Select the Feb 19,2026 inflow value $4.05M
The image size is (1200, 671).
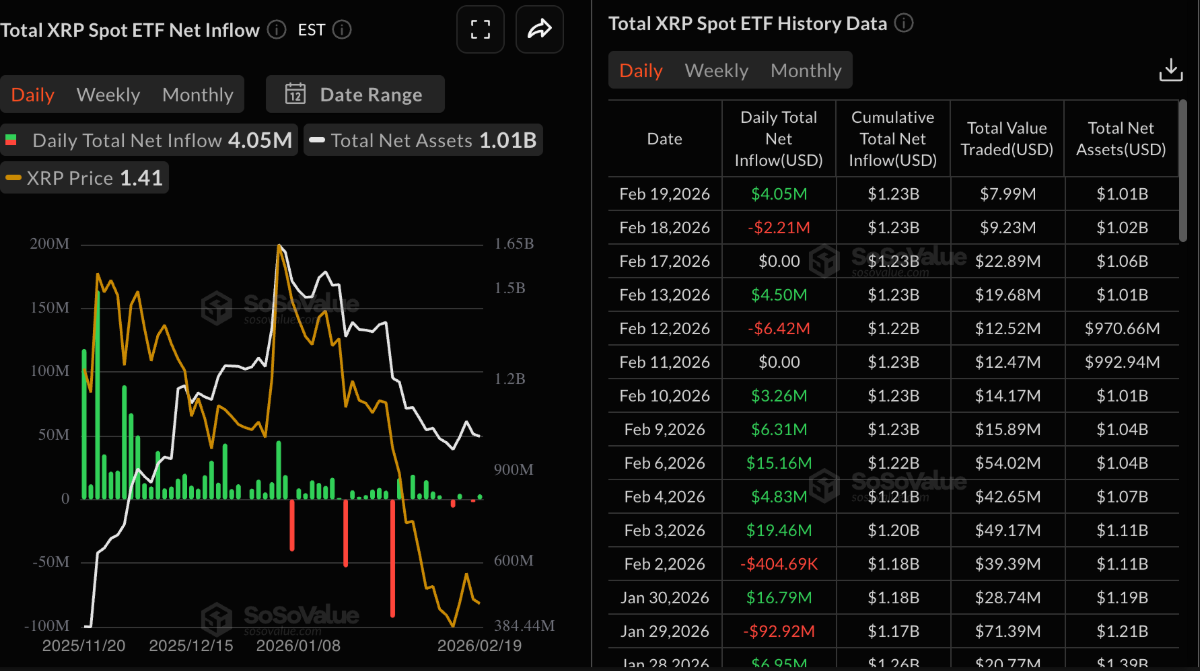click(779, 193)
